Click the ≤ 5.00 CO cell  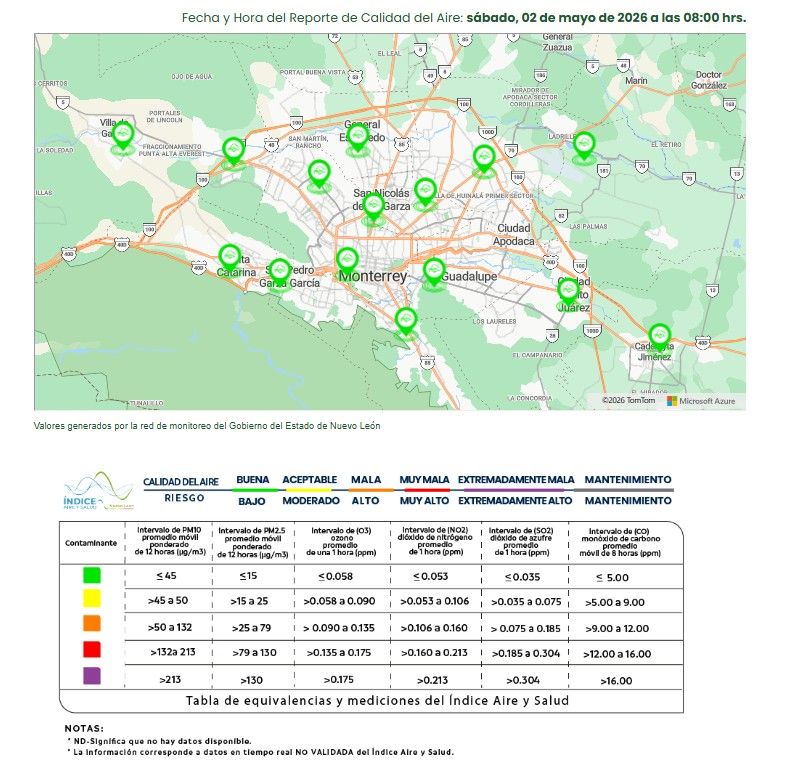tap(612, 578)
